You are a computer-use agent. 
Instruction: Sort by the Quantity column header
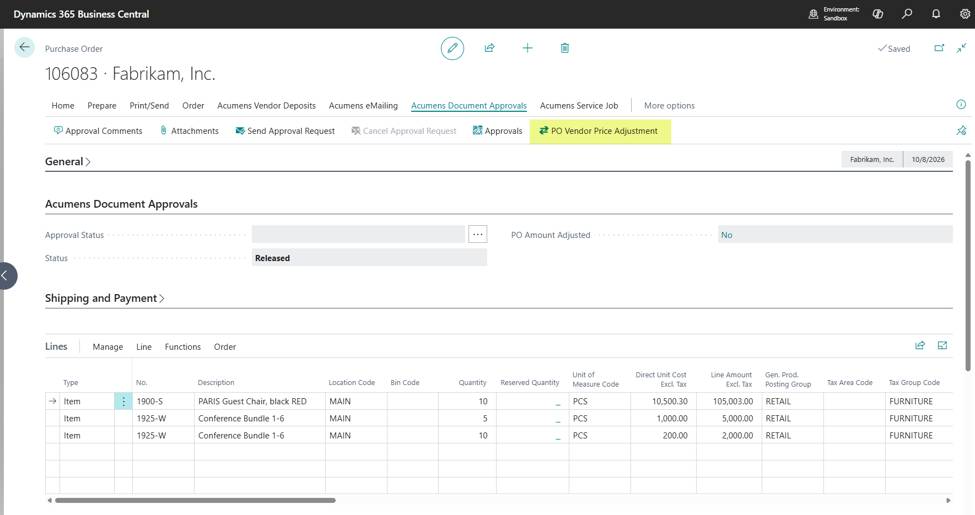473,383
